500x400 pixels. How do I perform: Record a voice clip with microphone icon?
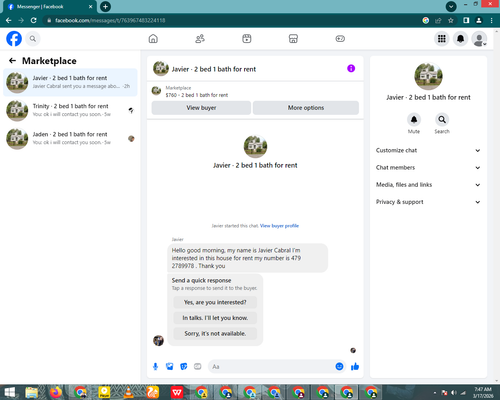click(x=155, y=367)
